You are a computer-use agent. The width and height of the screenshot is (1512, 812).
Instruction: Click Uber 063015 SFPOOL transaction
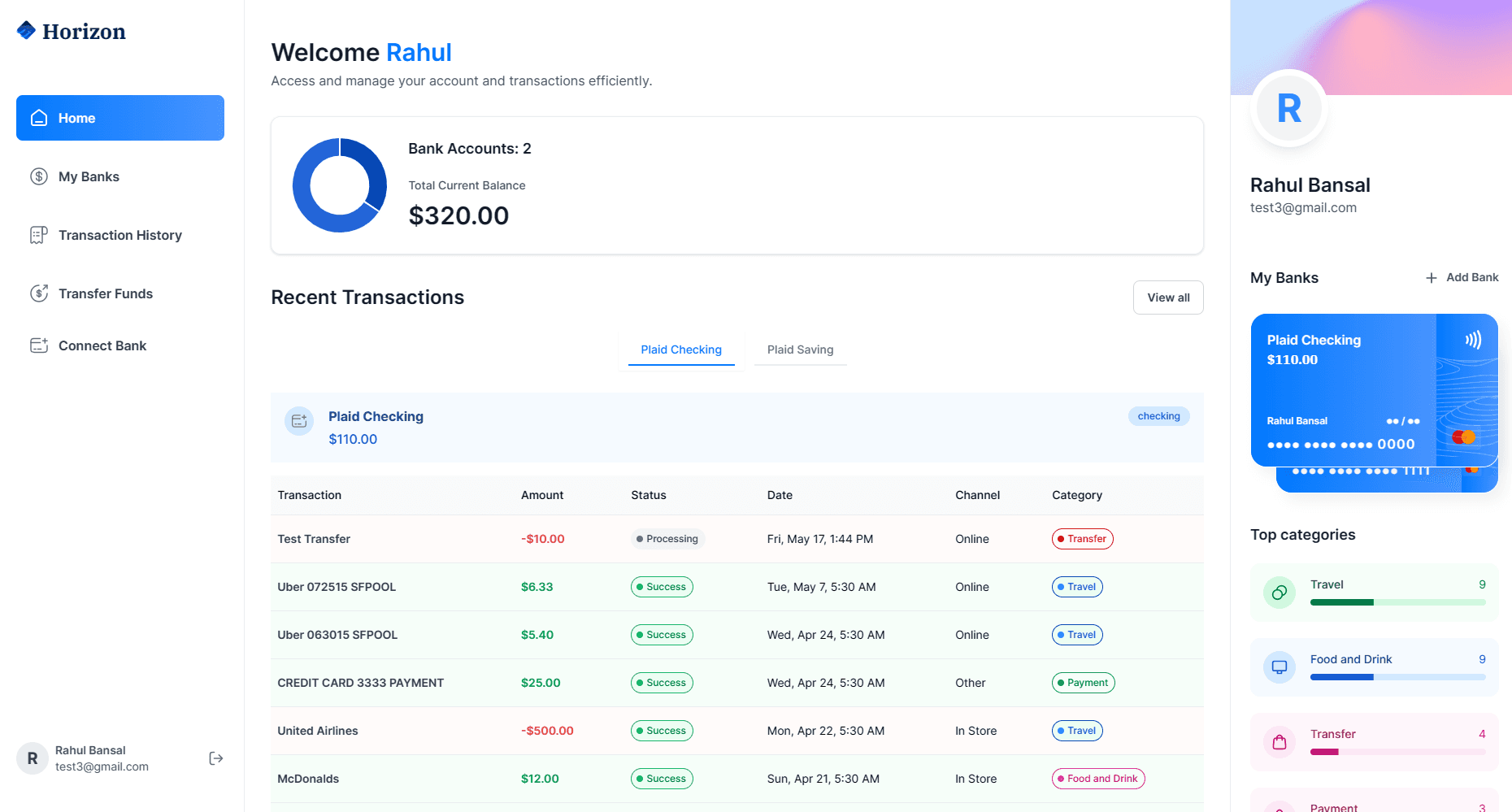point(337,635)
